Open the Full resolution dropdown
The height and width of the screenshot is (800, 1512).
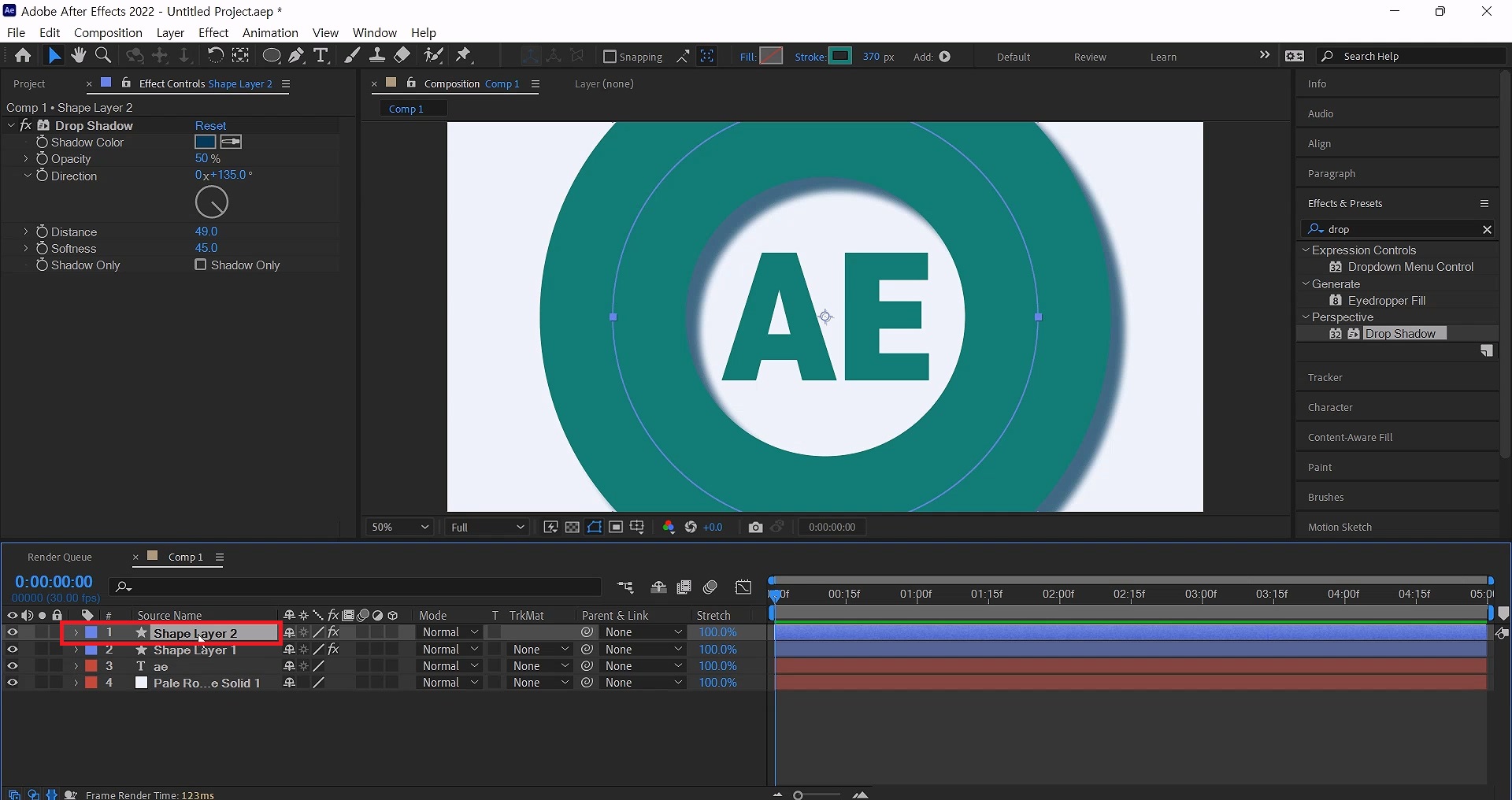pyautogui.click(x=487, y=527)
